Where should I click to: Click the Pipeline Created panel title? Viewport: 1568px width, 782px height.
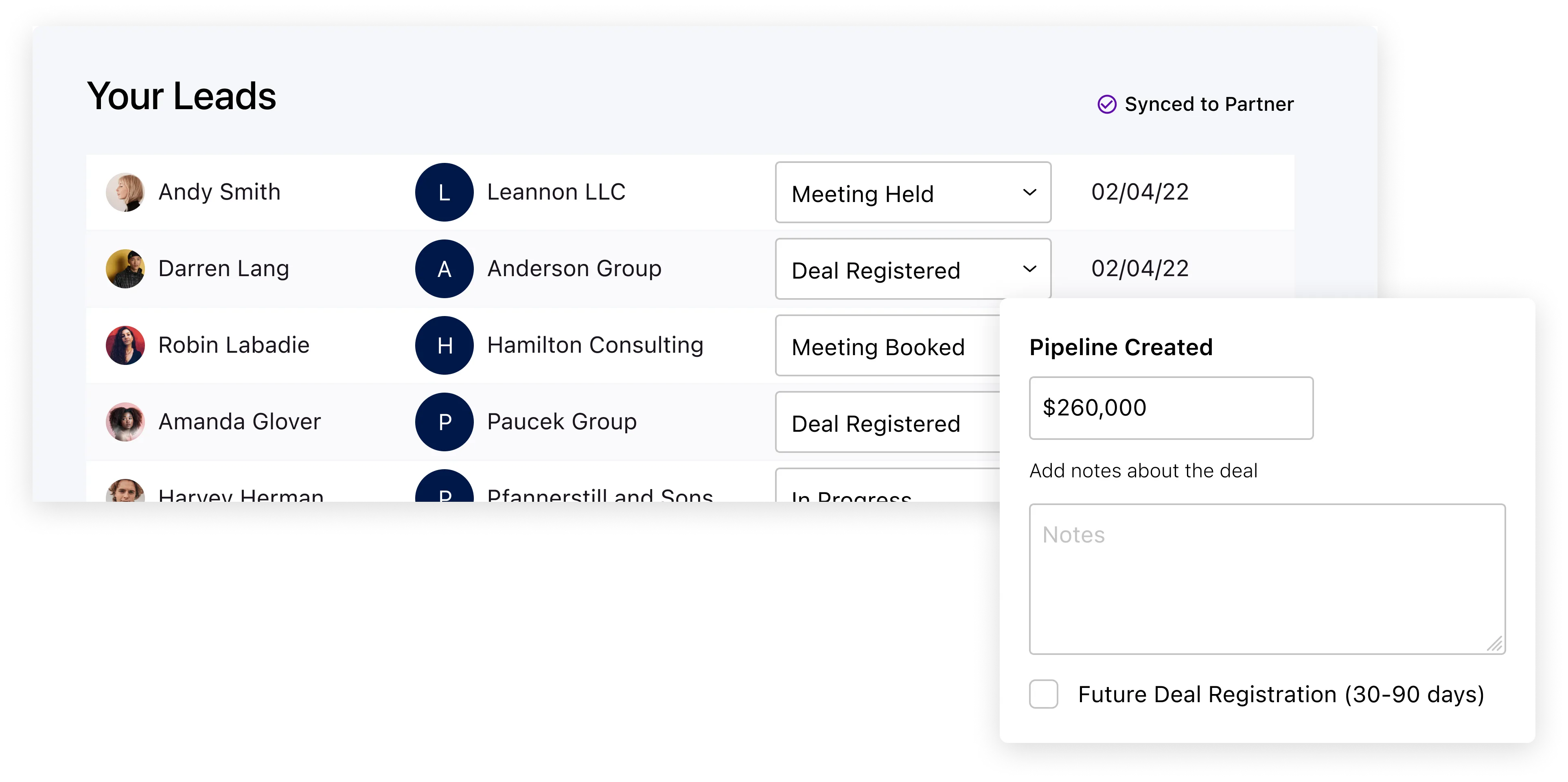1121,347
